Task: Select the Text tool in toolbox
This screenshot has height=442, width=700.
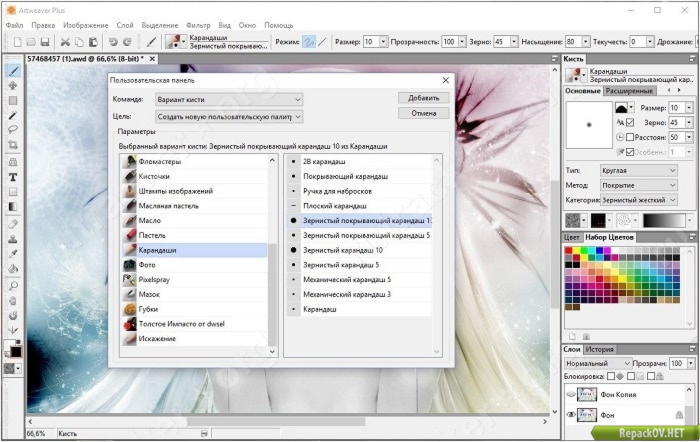Action: (x=13, y=177)
